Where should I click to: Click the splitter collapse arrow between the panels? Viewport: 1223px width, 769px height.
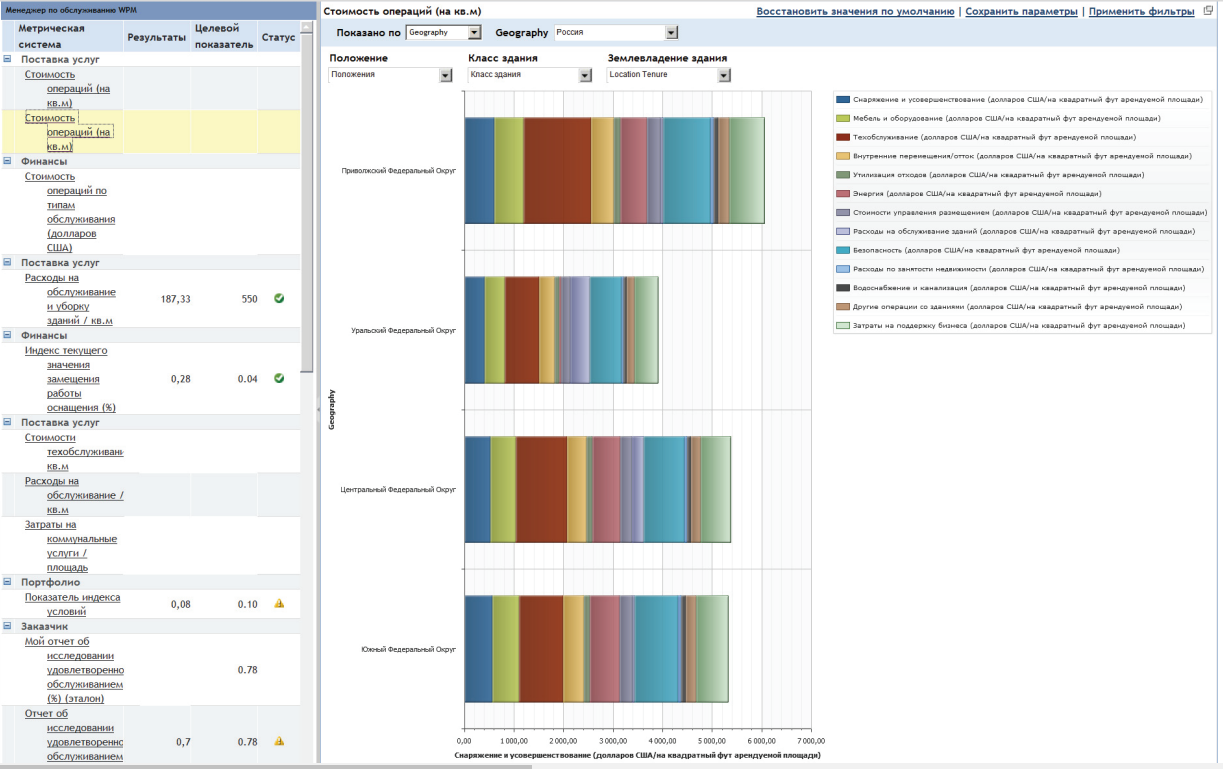tap(317, 408)
